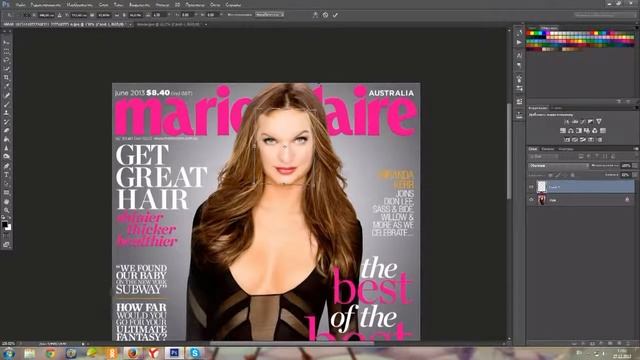The image size is (640, 360).
Task: Add a Curves adjustment layer
Action: tap(582, 122)
